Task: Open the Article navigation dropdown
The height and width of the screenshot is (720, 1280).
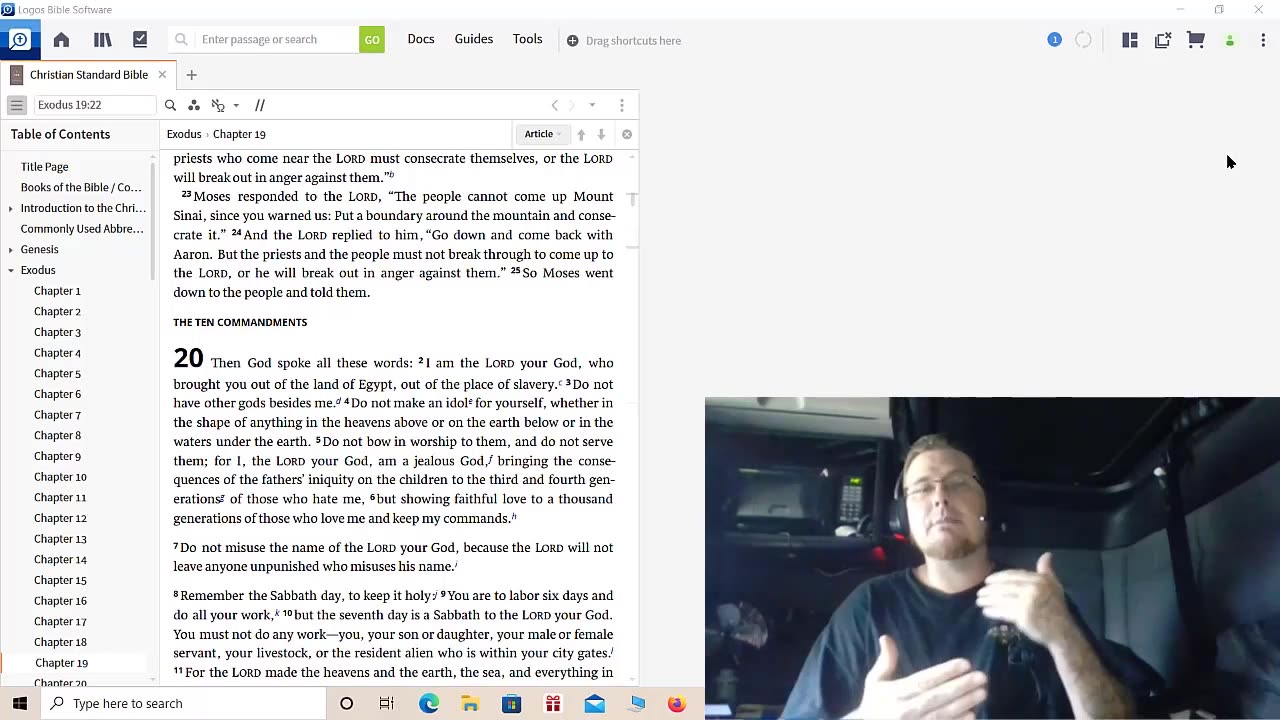Action: tap(543, 134)
